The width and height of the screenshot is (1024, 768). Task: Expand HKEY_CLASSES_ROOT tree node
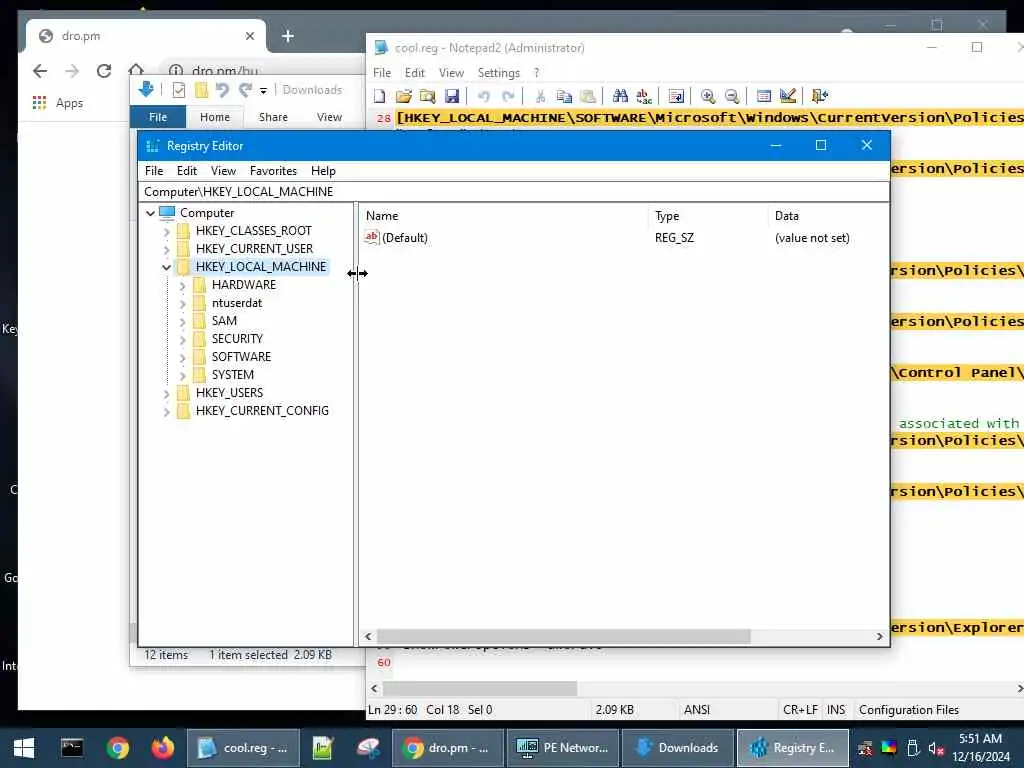click(167, 231)
